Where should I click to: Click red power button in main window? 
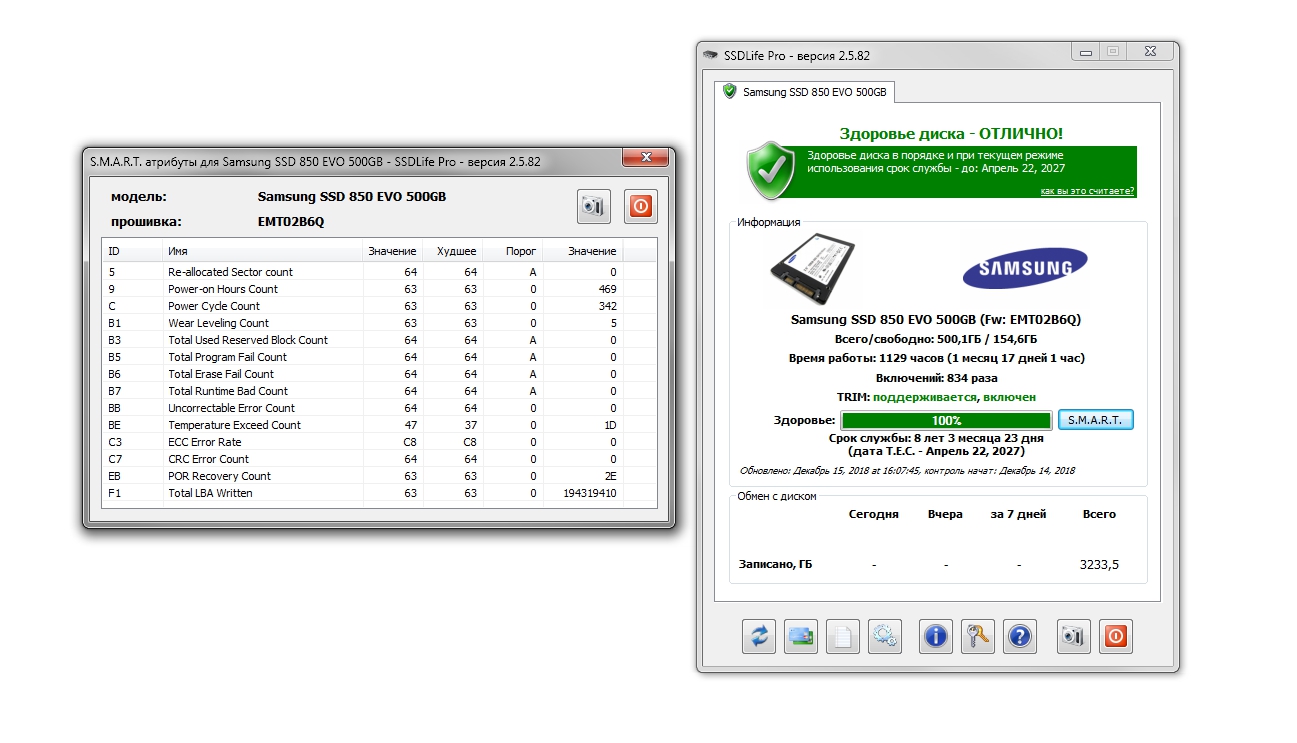click(x=1116, y=636)
